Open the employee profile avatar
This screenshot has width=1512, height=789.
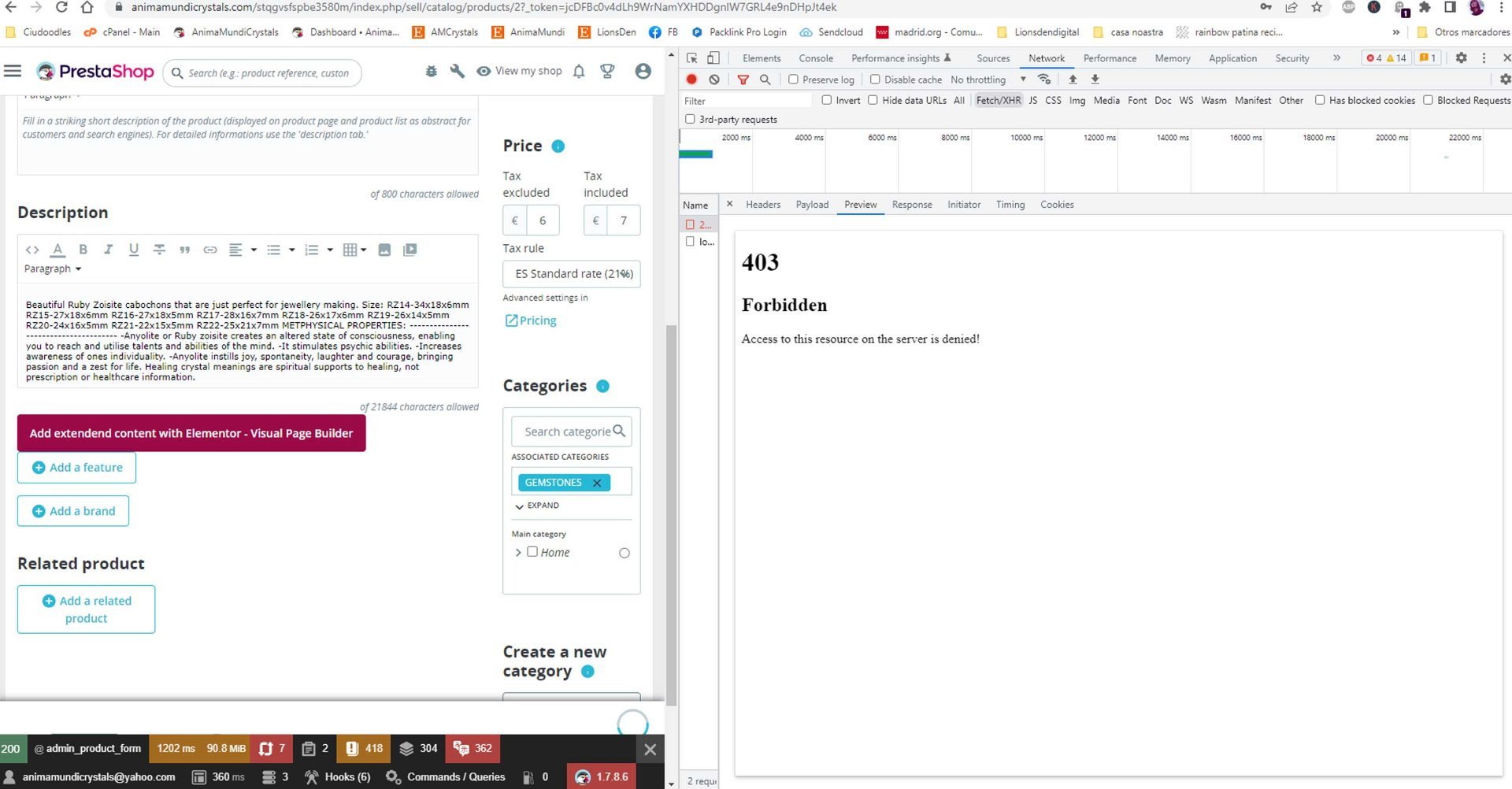(643, 71)
